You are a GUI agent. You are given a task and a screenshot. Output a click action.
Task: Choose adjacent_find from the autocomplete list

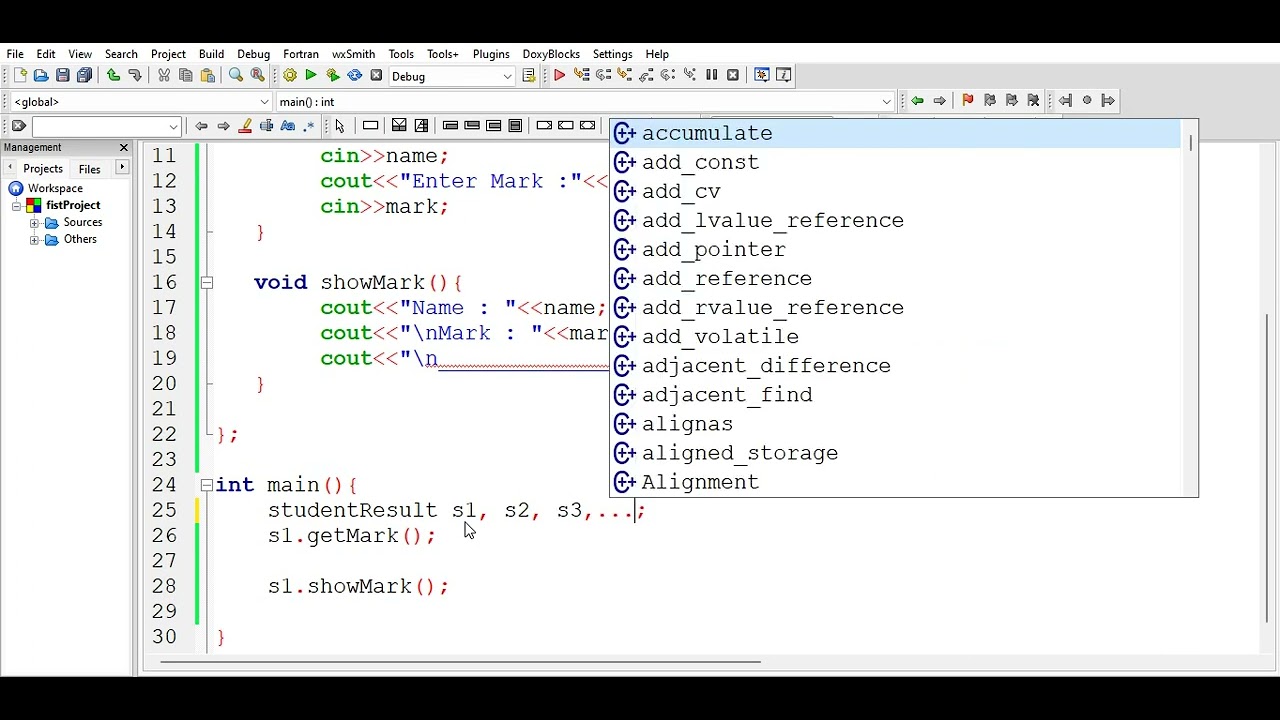click(895, 395)
